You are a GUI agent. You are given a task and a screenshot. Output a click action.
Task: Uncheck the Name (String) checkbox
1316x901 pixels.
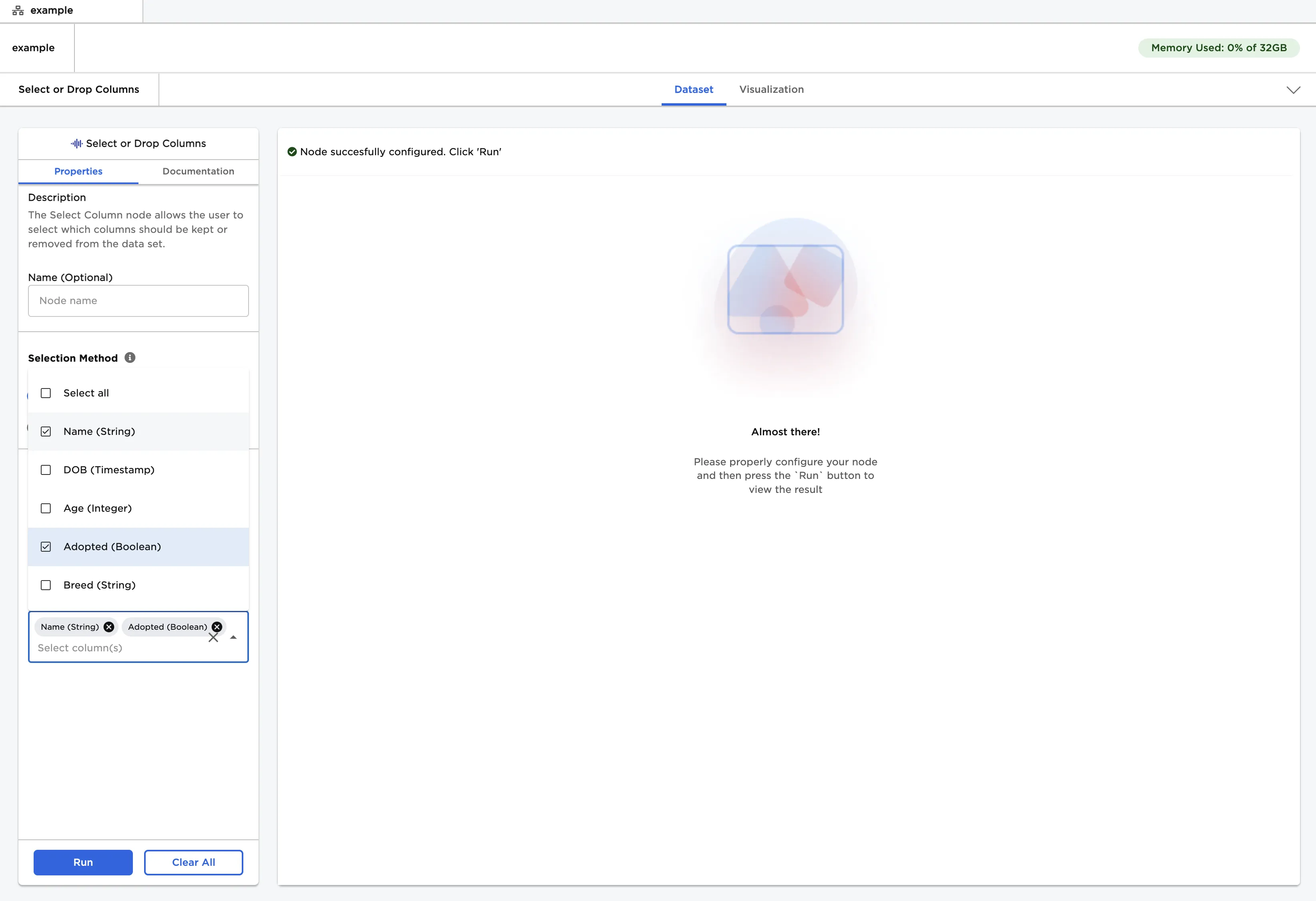[46, 432]
